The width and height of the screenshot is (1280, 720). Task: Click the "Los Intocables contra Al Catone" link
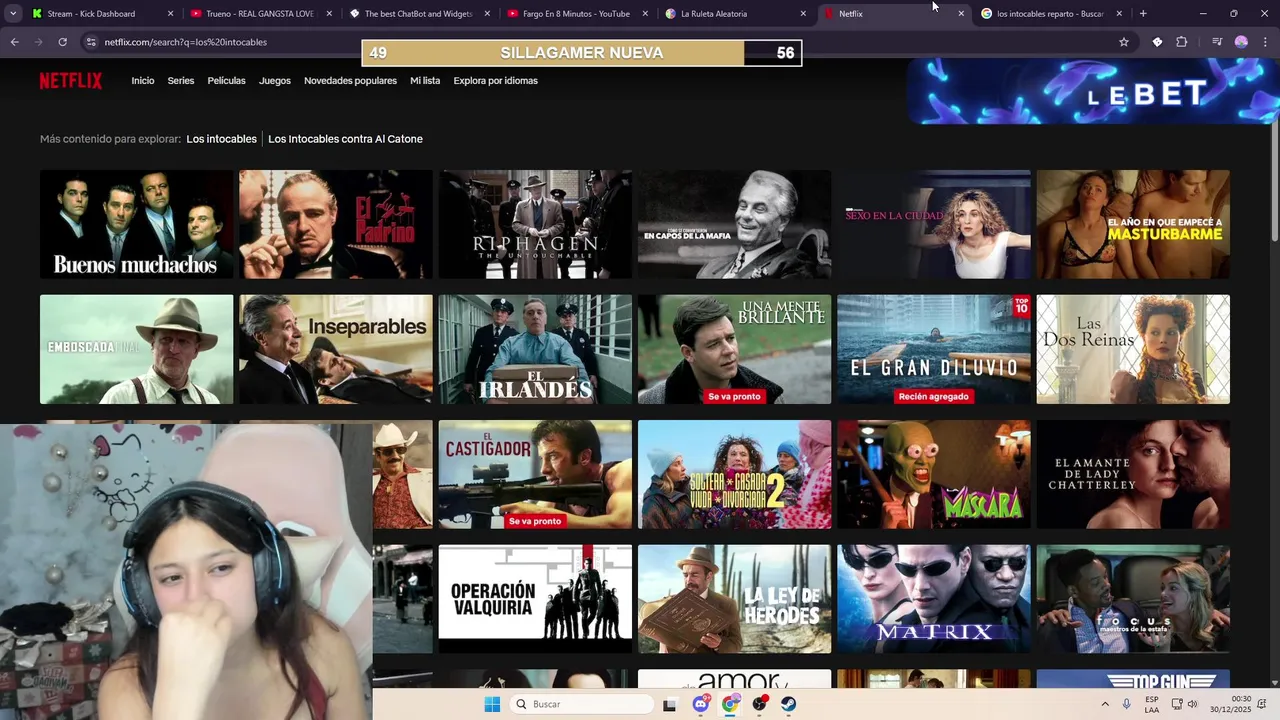[x=345, y=139]
